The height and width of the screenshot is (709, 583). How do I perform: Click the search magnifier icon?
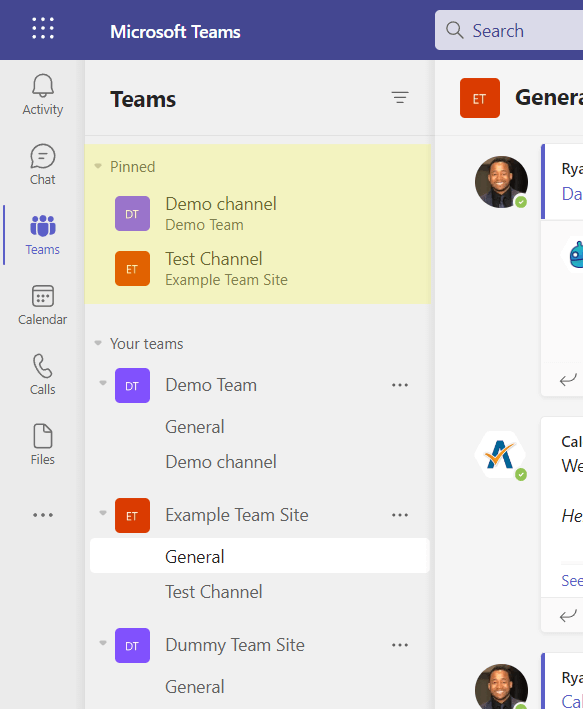[x=455, y=30]
